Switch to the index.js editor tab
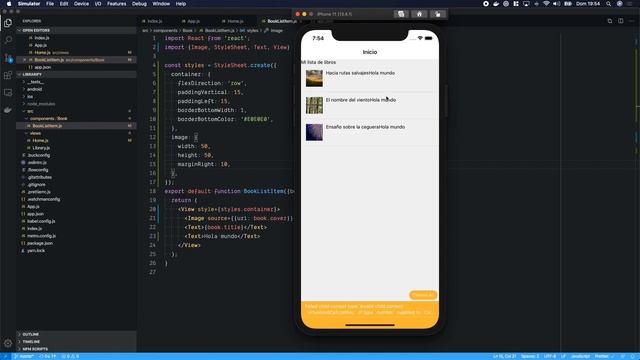The image size is (640, 360). [x=155, y=21]
